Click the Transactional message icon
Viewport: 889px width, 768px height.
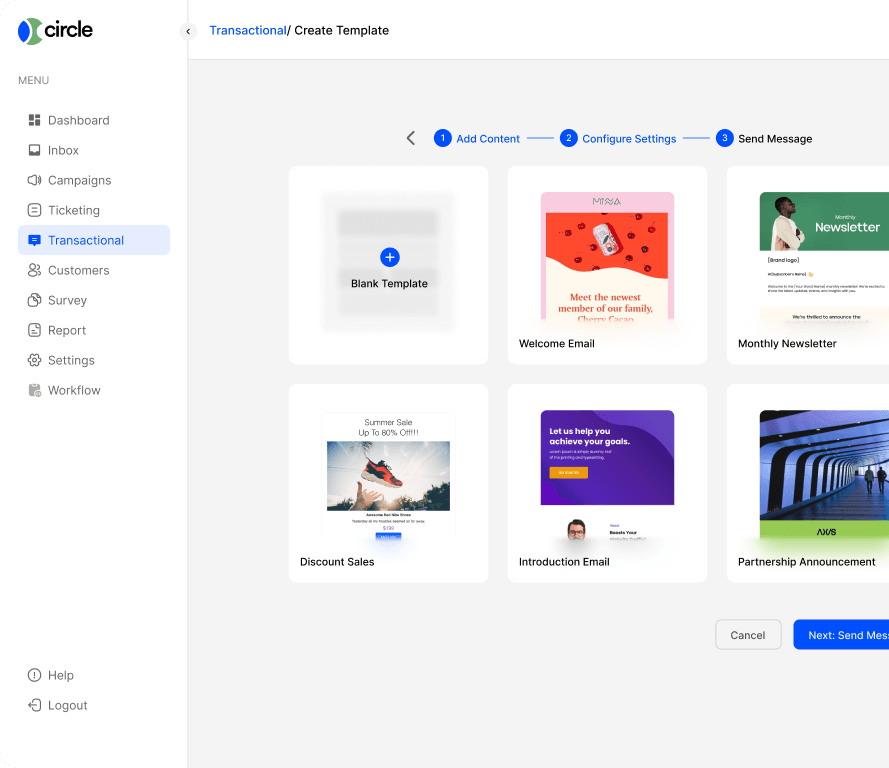click(35, 240)
